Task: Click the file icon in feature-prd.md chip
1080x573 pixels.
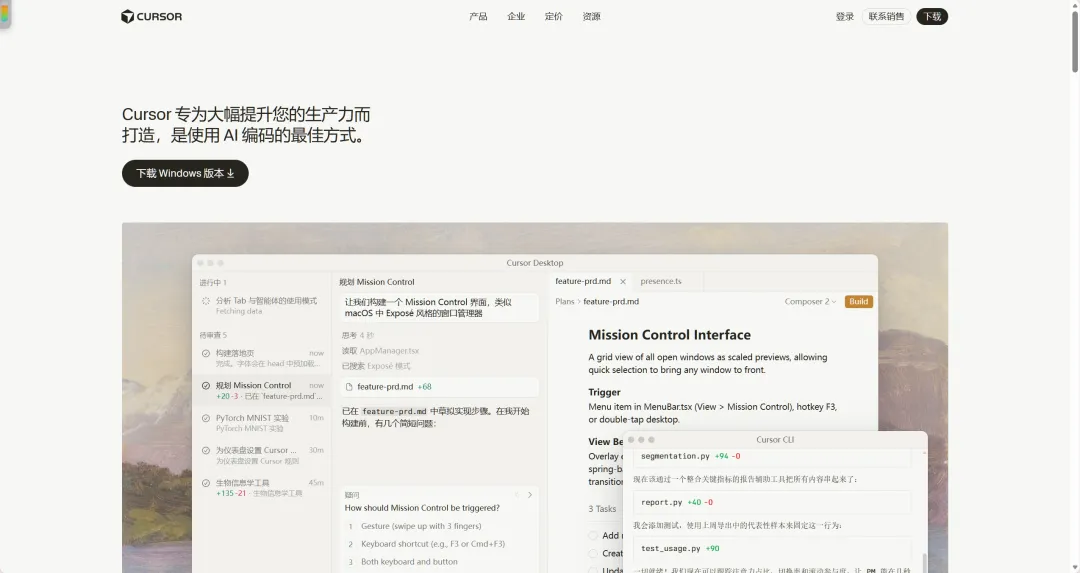Action: coord(349,387)
